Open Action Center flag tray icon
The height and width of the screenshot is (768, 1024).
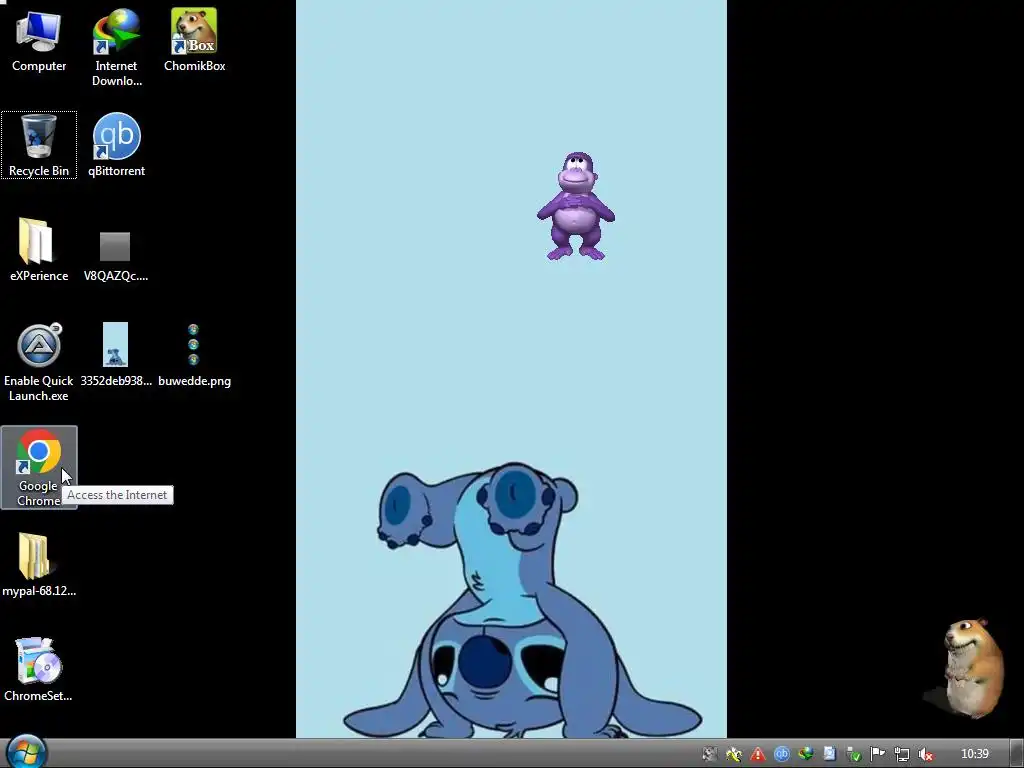[x=878, y=754]
